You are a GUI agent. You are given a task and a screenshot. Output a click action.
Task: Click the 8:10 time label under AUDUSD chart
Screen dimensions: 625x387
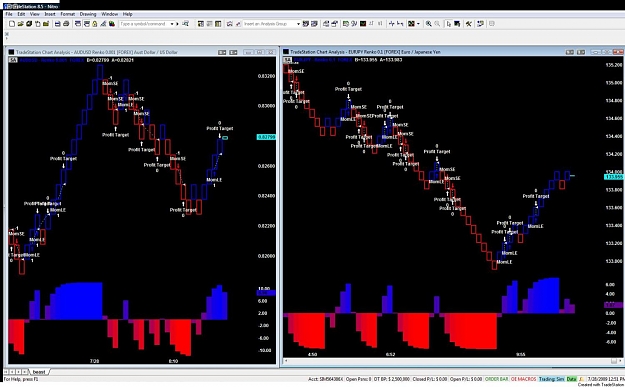tap(173, 361)
